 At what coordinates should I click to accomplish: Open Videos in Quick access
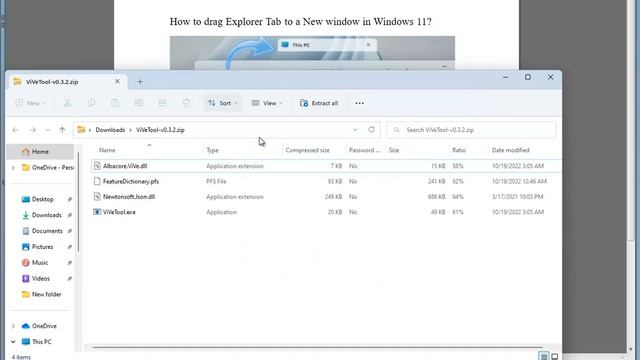pos(41,279)
